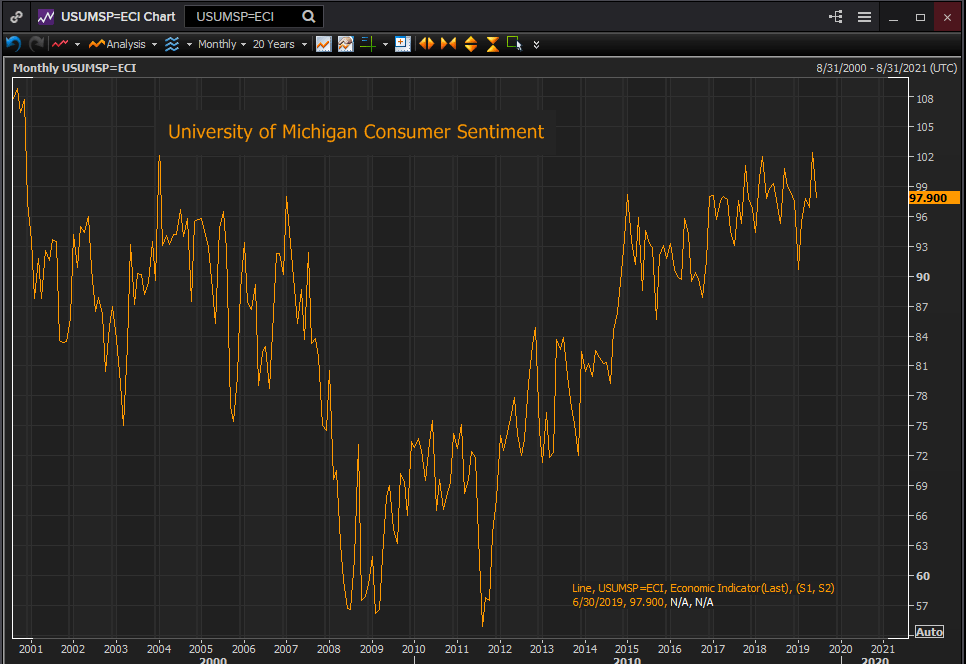Image resolution: width=966 pixels, height=664 pixels.
Task: Open the related tree structure icon
Action: click(836, 17)
